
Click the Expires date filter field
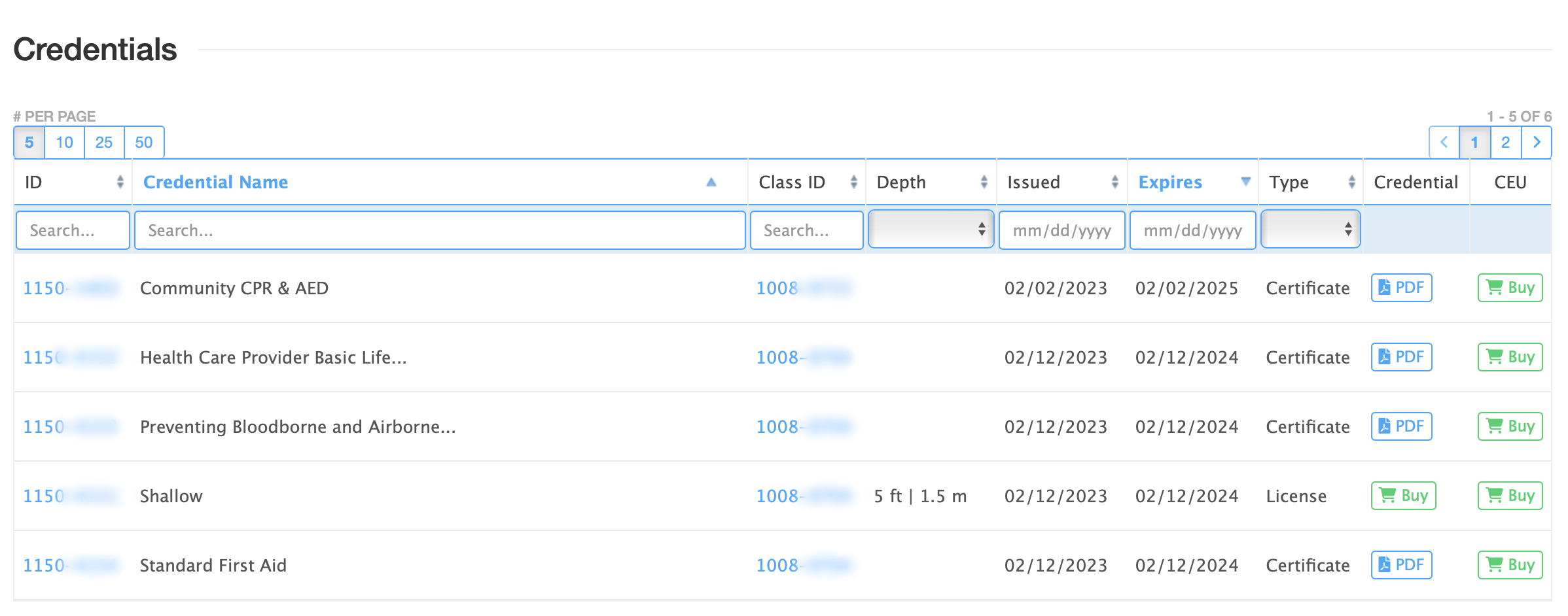pyautogui.click(x=1192, y=230)
